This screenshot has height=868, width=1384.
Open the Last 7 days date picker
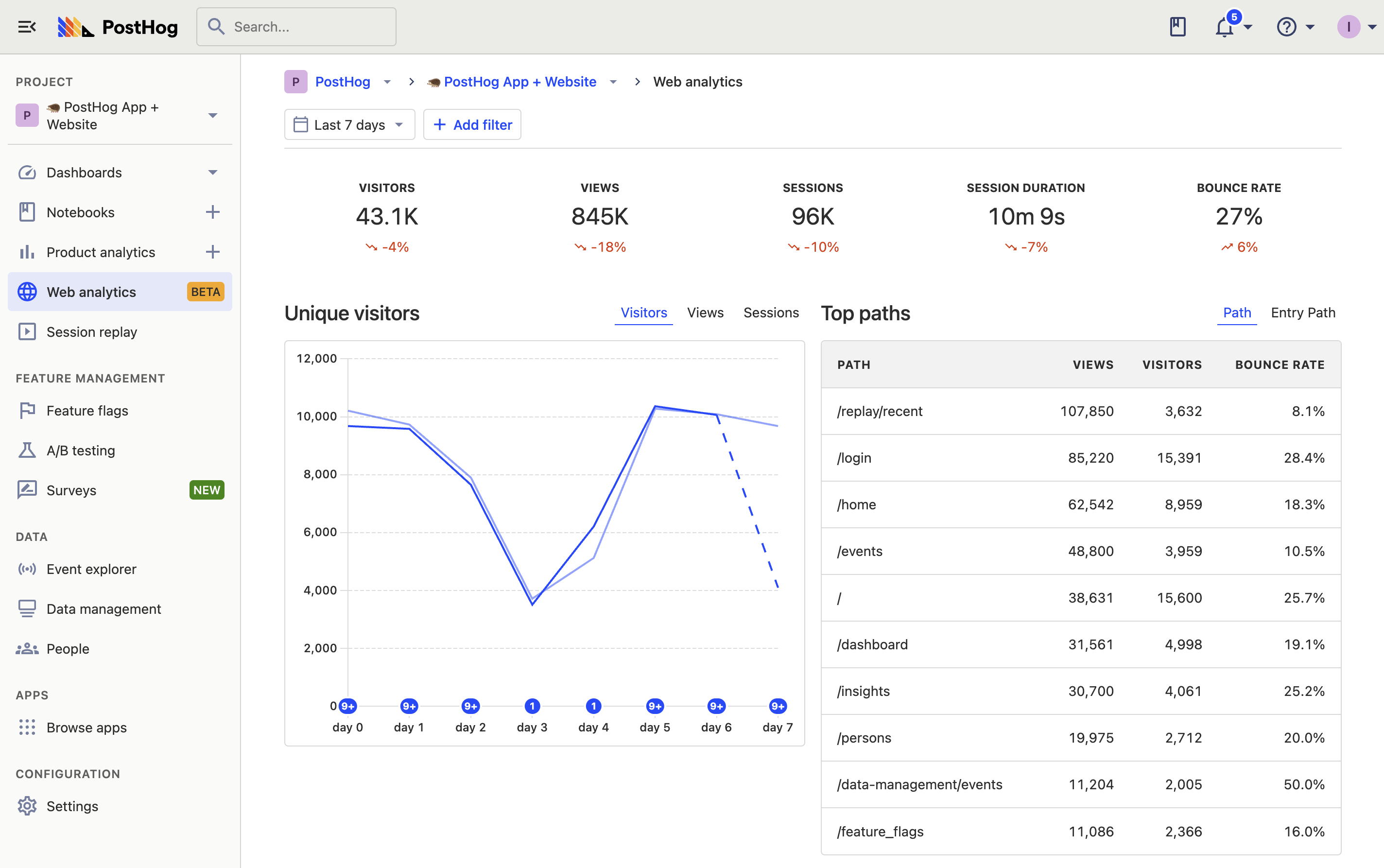348,124
